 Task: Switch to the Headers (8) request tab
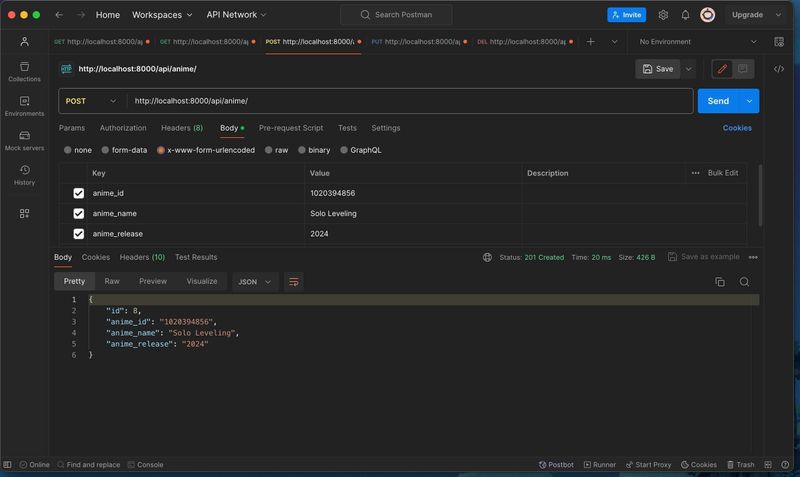tap(182, 128)
